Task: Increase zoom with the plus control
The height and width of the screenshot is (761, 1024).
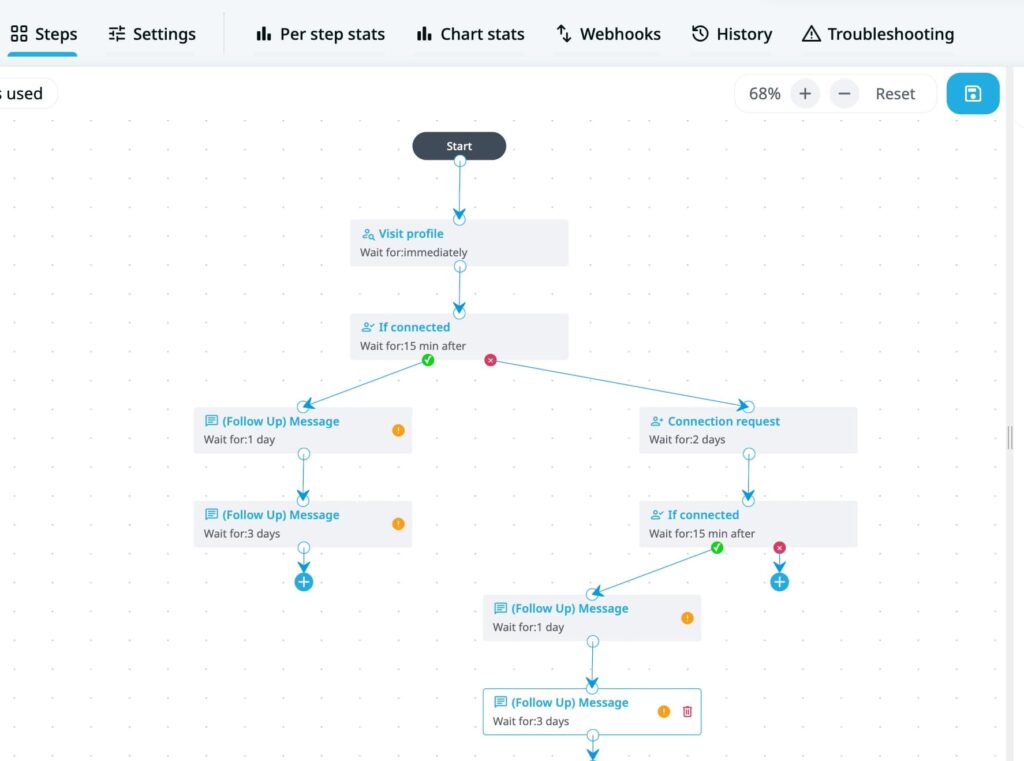Action: [805, 93]
